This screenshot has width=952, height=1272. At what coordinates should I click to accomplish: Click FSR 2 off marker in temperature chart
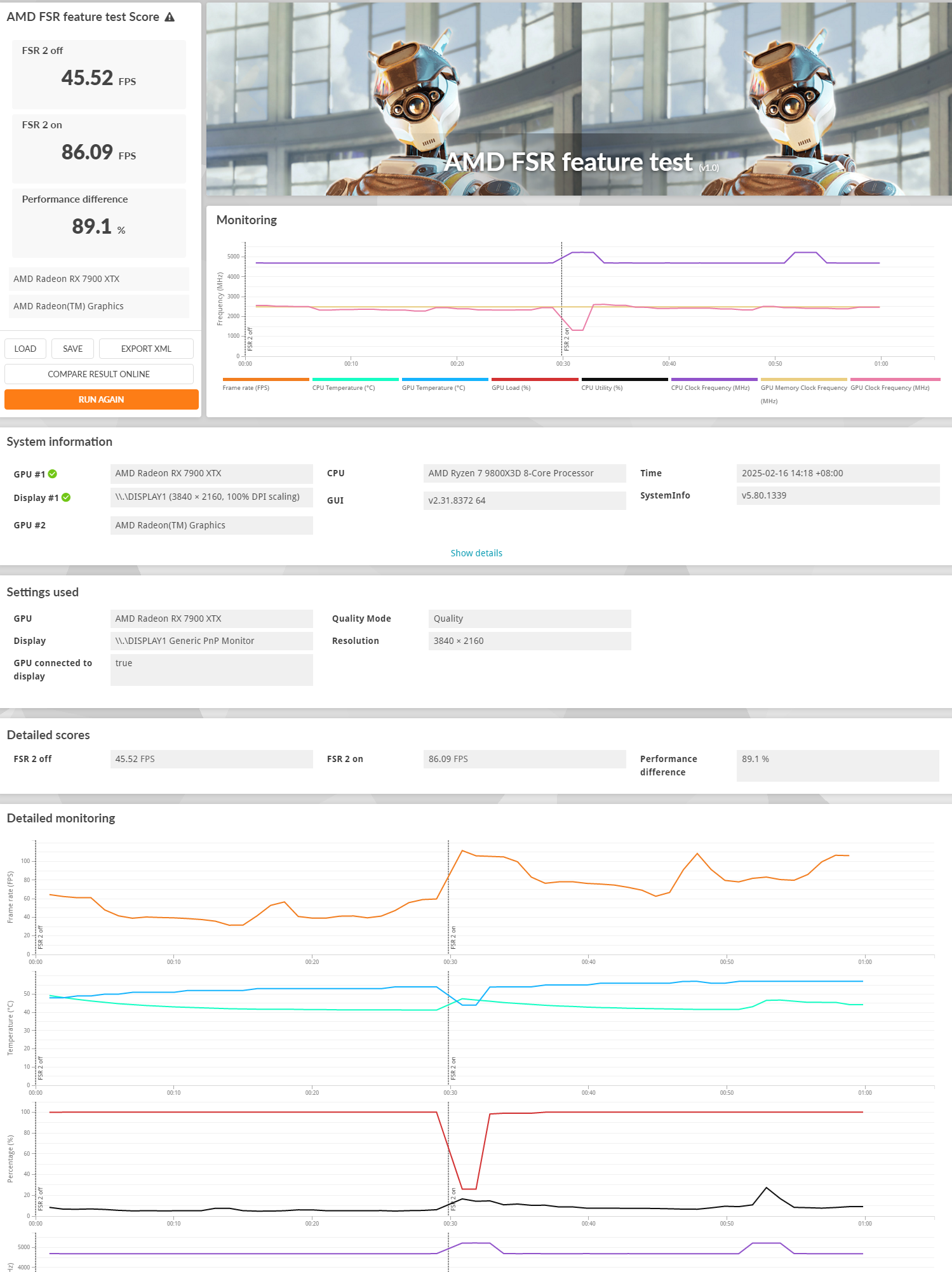[41, 1068]
